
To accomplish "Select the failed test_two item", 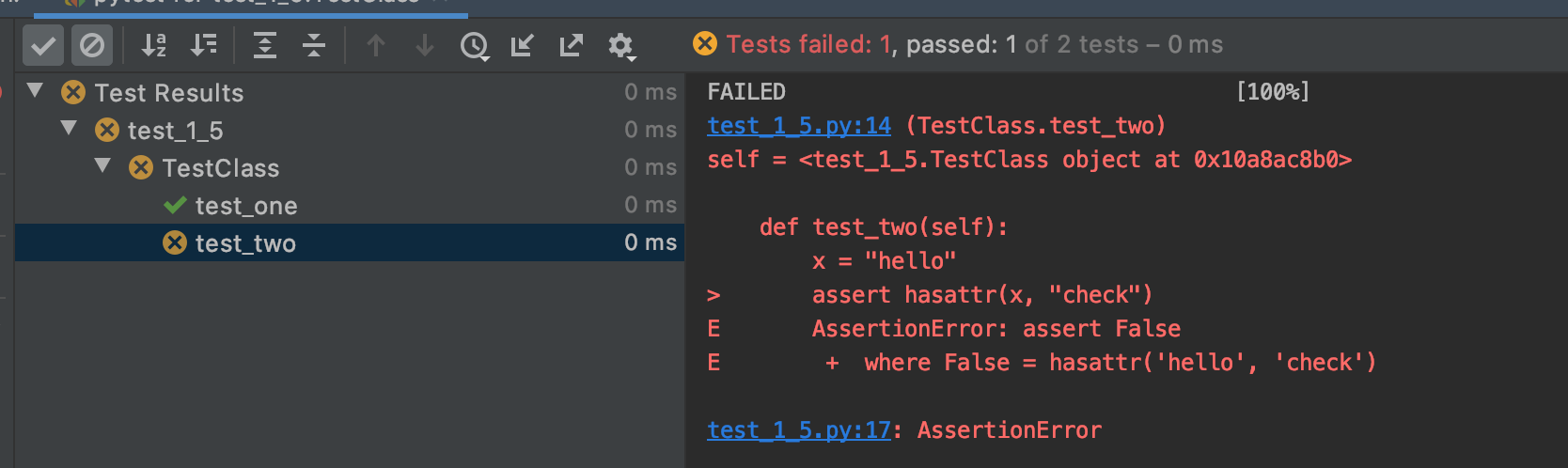I will tap(245, 243).
